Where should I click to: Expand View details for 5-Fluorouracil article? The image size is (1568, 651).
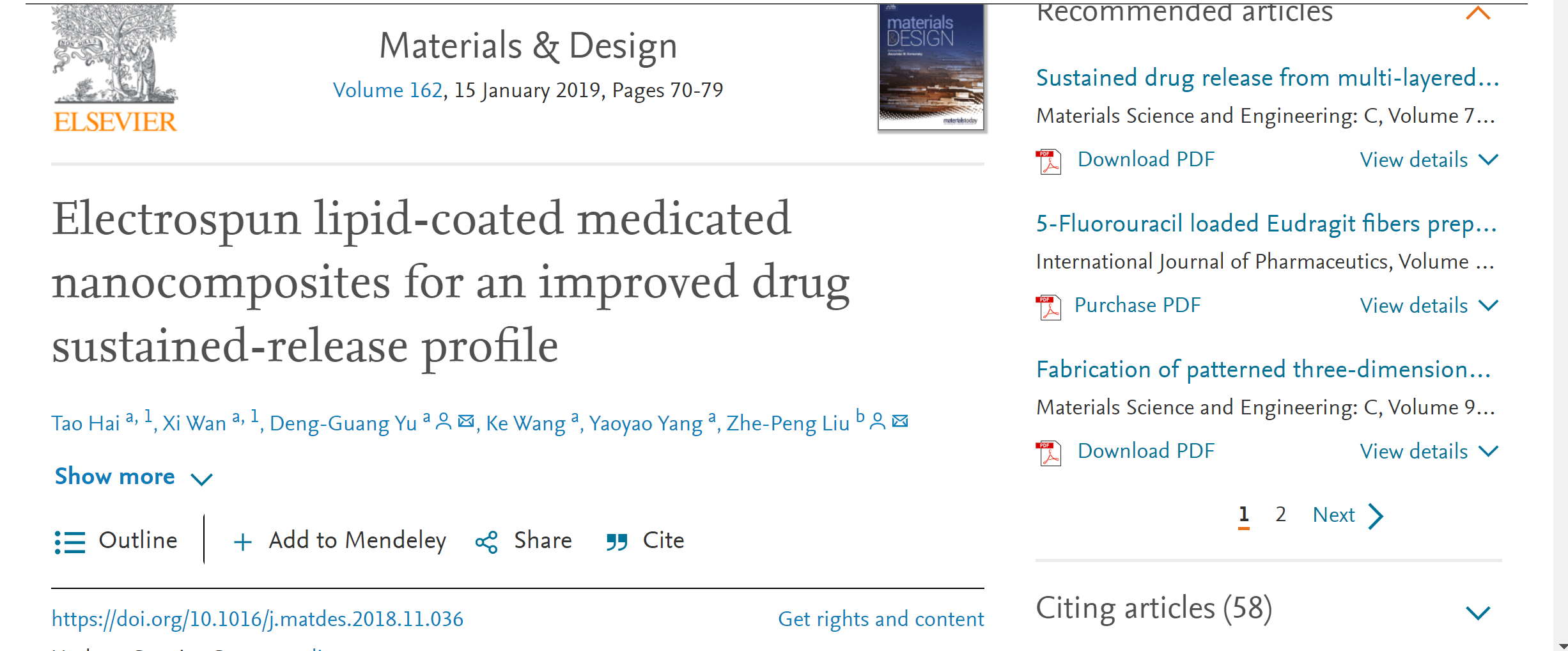1429,306
